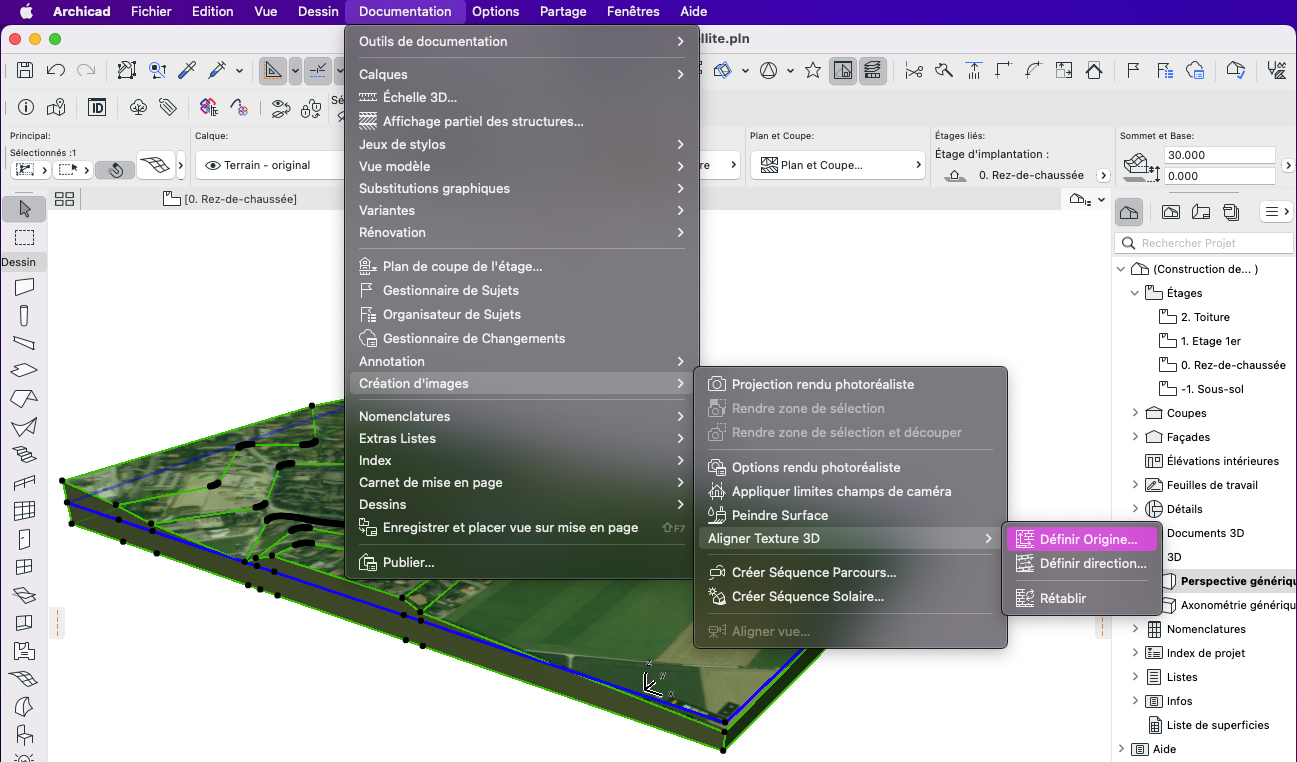Click the ID element button
This screenshot has width=1297, height=762.
pyautogui.click(x=97, y=107)
